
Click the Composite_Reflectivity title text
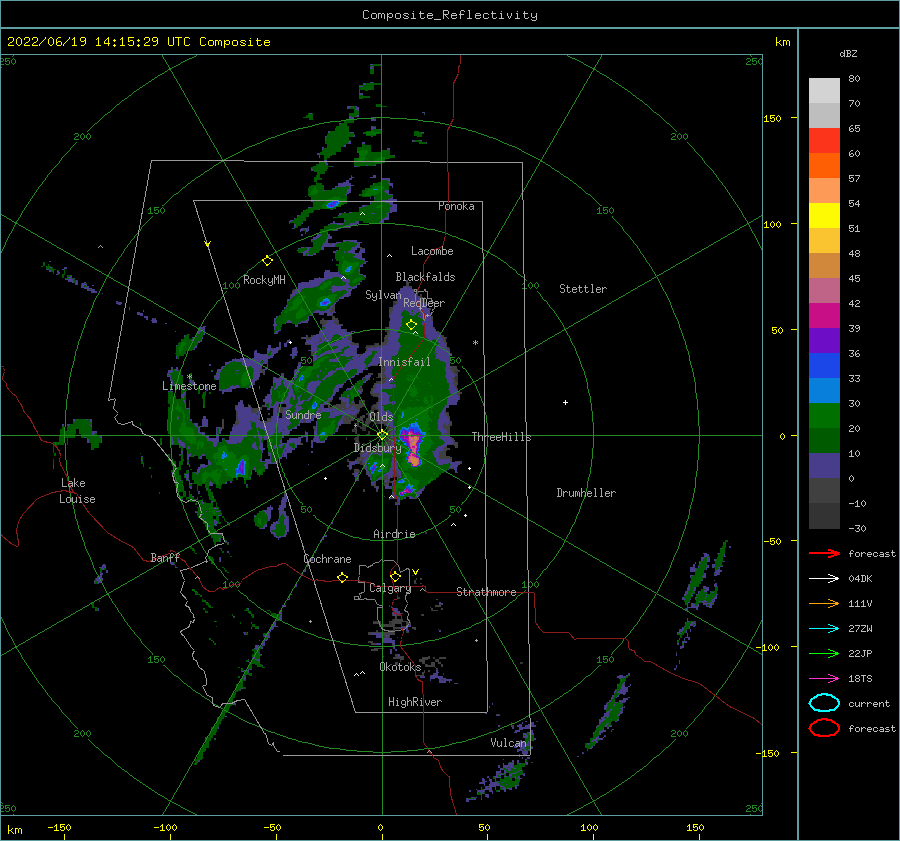coord(450,15)
